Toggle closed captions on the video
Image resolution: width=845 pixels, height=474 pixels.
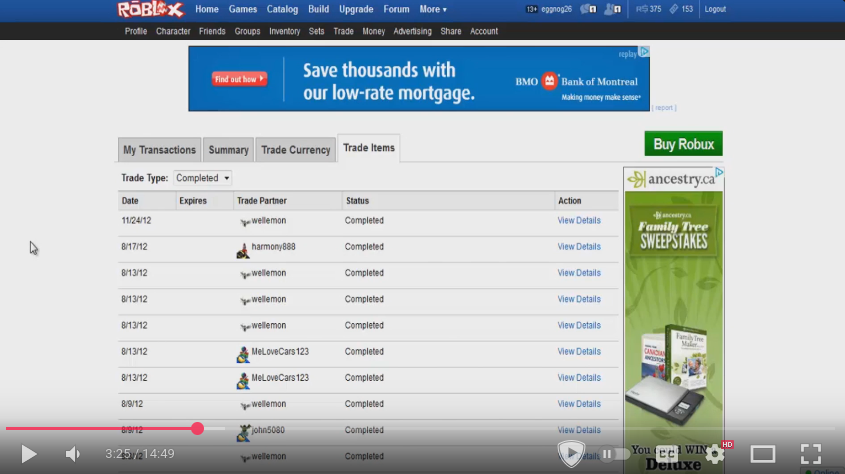[x=667, y=454]
